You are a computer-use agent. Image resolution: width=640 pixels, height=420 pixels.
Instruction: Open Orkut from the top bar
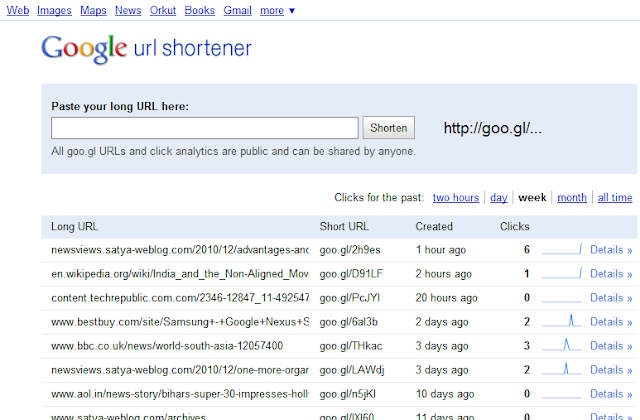pyautogui.click(x=163, y=10)
